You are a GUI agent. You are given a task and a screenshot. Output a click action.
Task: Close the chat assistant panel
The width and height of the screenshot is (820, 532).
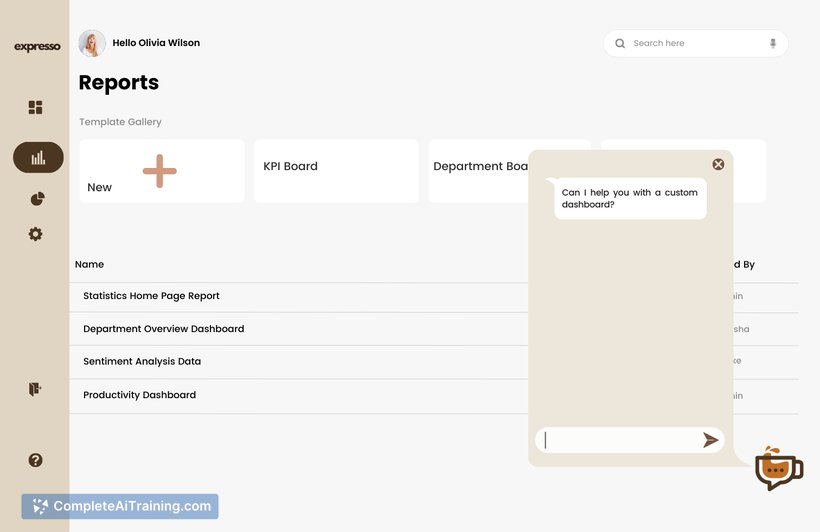click(719, 164)
